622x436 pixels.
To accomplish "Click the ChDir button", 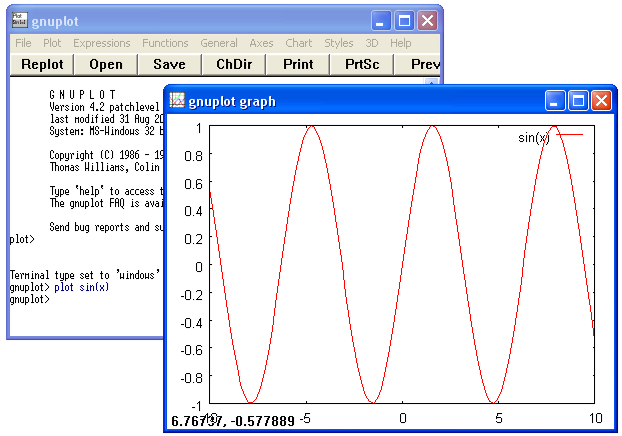I will pos(234,64).
